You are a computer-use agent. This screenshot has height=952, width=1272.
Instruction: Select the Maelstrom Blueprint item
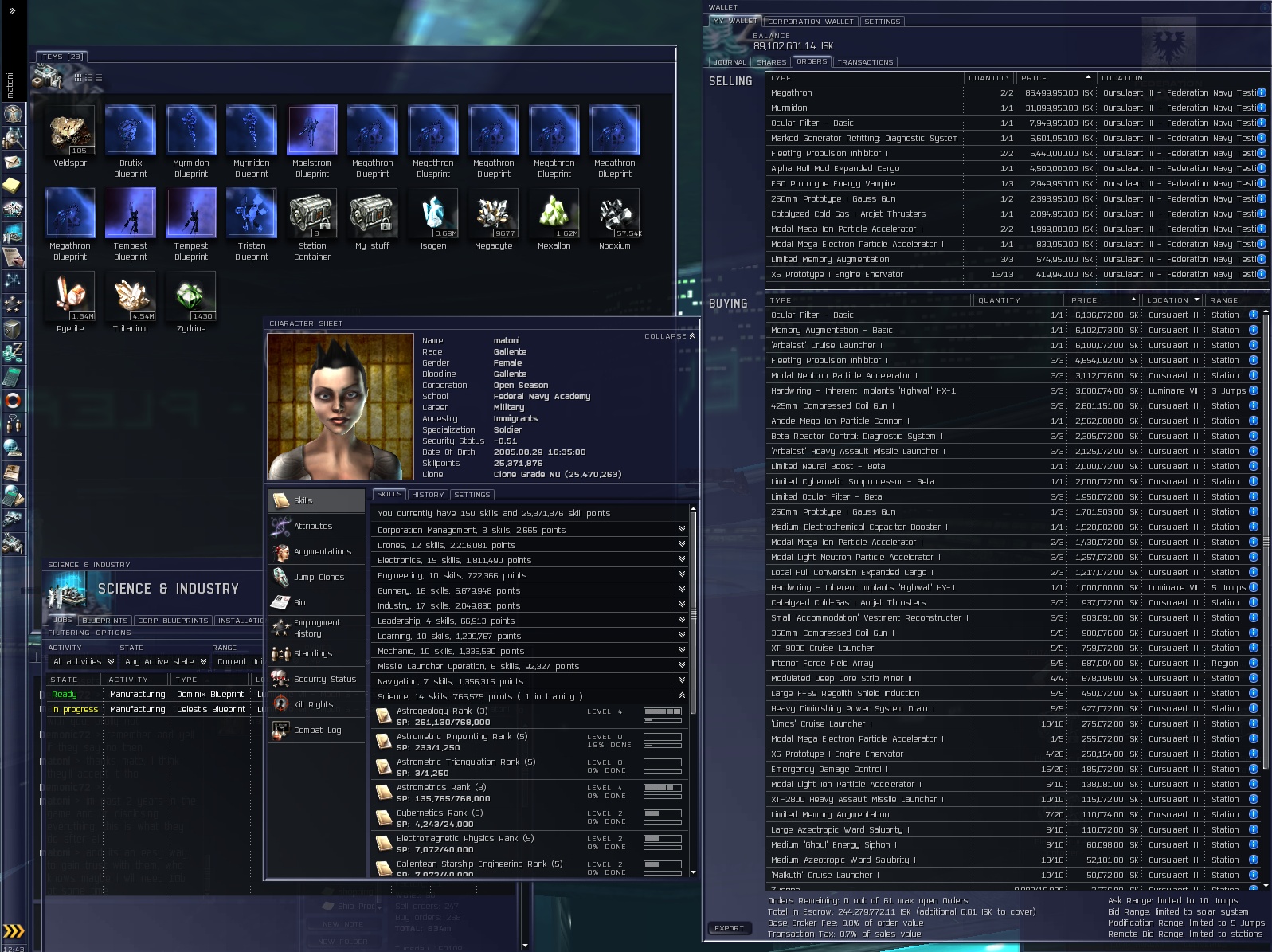[312, 142]
